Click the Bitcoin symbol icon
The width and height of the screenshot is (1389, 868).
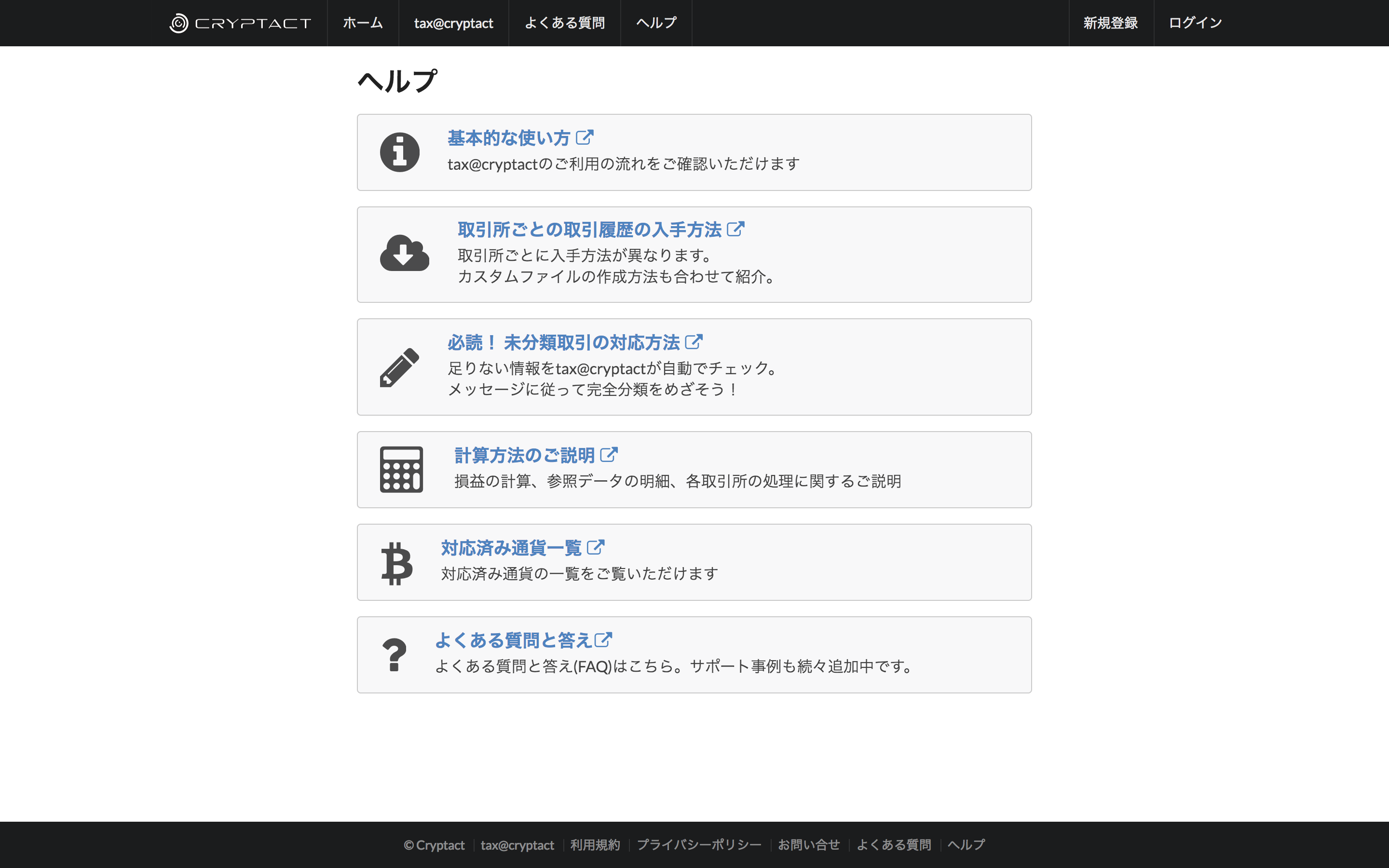pos(396,563)
